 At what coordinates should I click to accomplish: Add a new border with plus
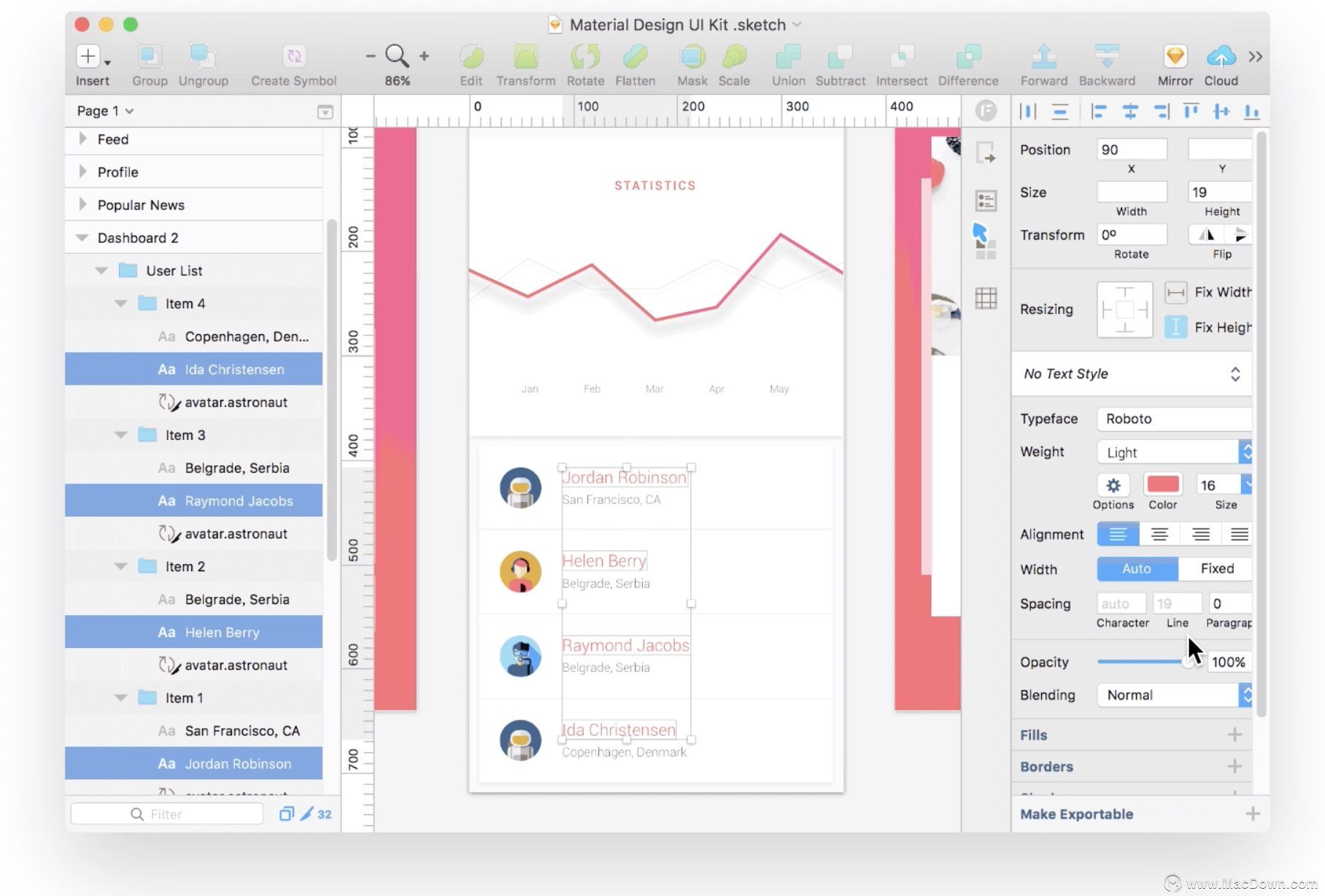point(1235,766)
